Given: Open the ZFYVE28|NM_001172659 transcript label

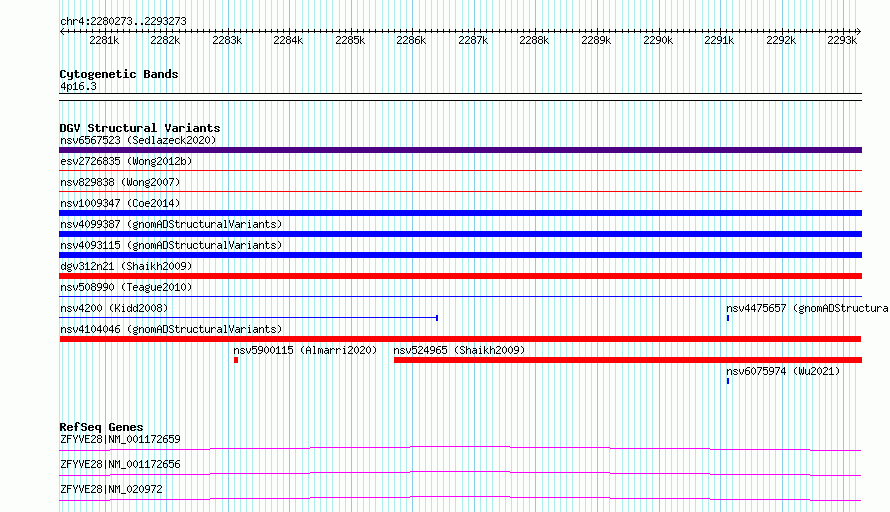Looking at the screenshot, I should [x=120, y=439].
